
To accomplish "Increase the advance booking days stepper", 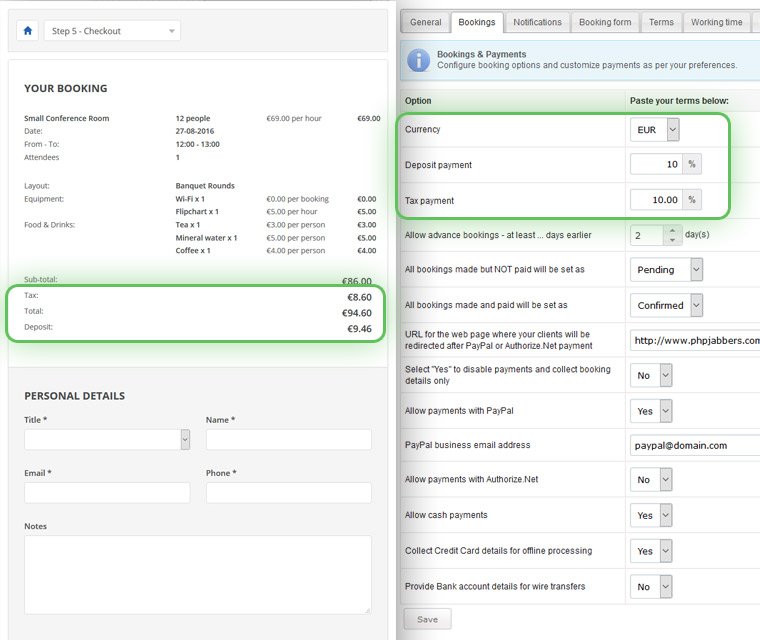I will pos(672,230).
